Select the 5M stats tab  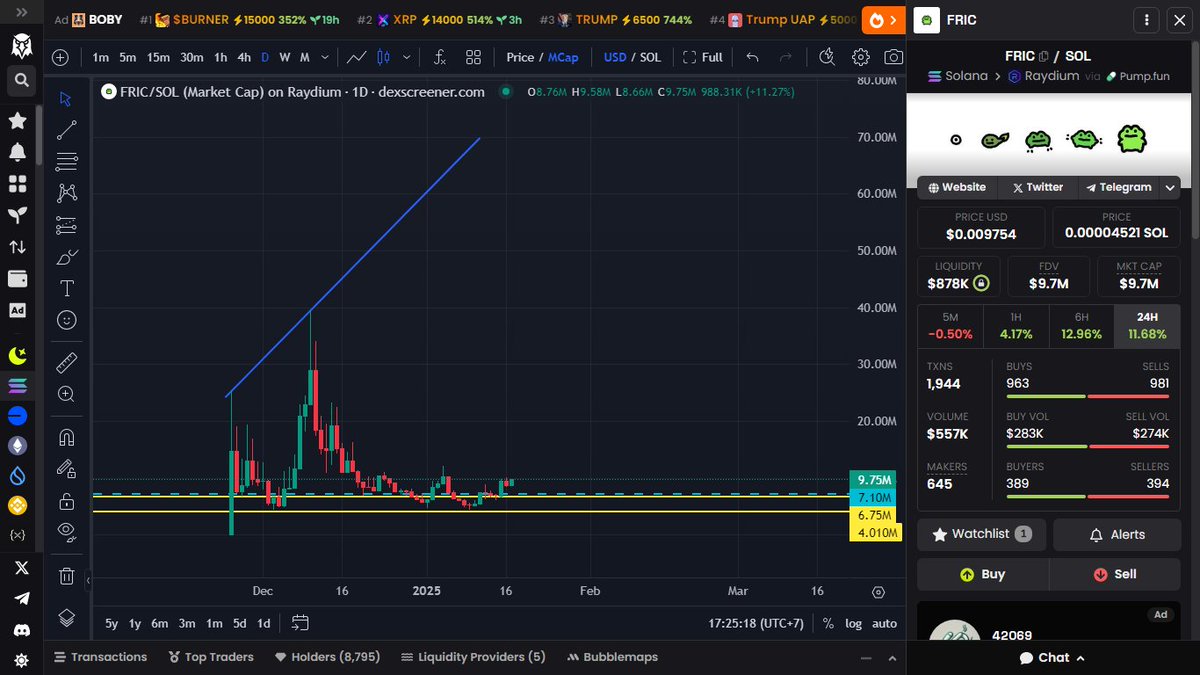click(950, 326)
